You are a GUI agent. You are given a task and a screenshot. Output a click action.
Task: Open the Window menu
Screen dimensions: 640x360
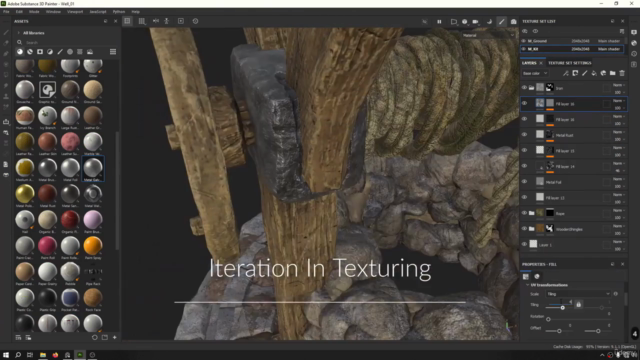pos(53,12)
